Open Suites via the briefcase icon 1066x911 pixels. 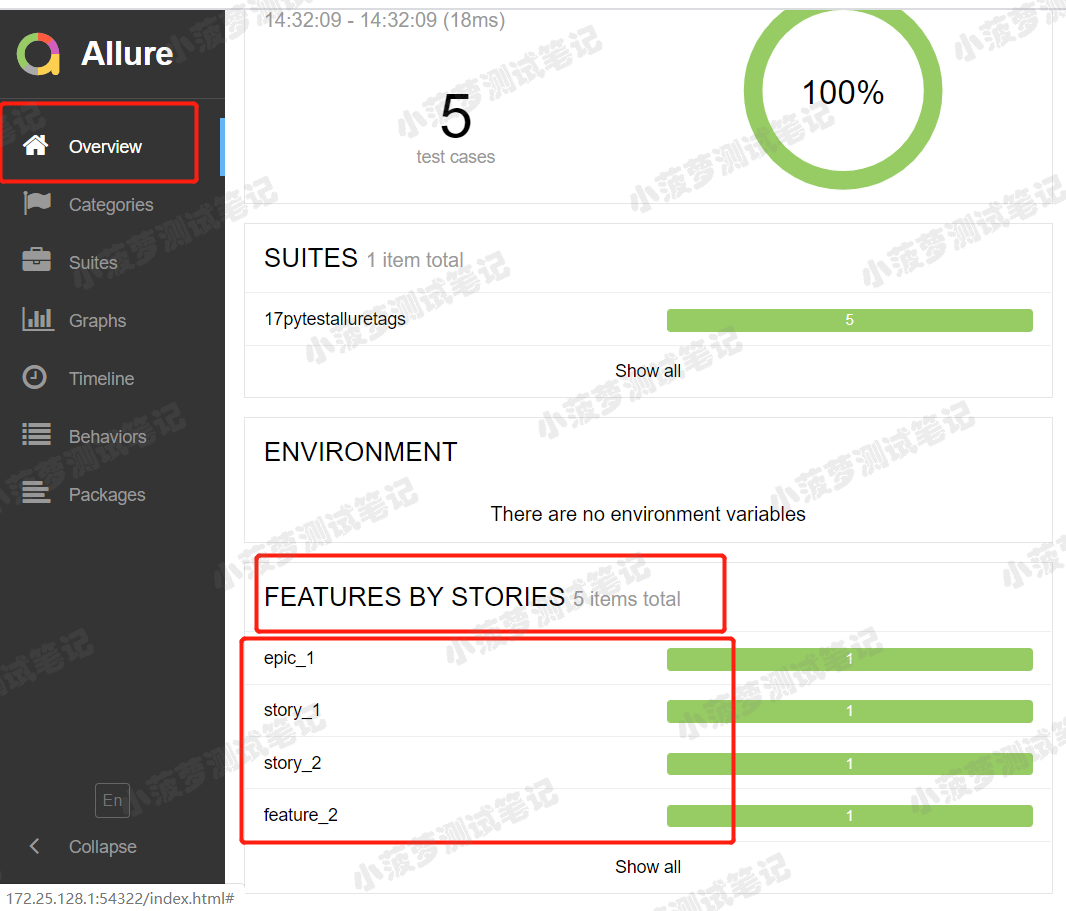(x=36, y=261)
